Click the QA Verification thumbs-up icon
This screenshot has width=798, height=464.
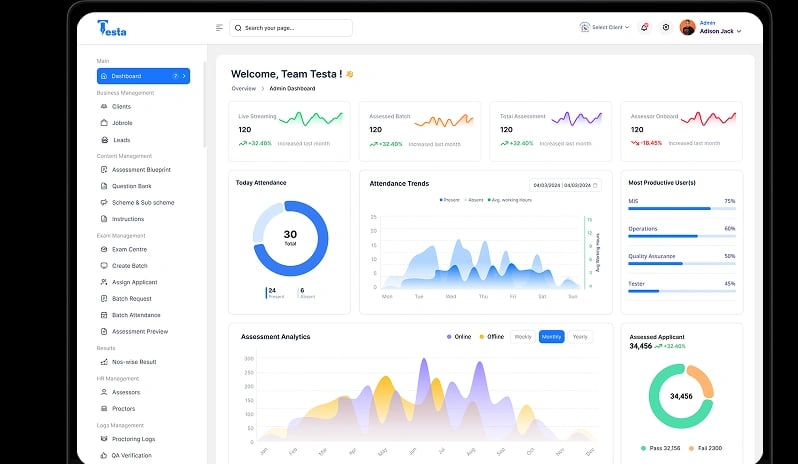104,455
